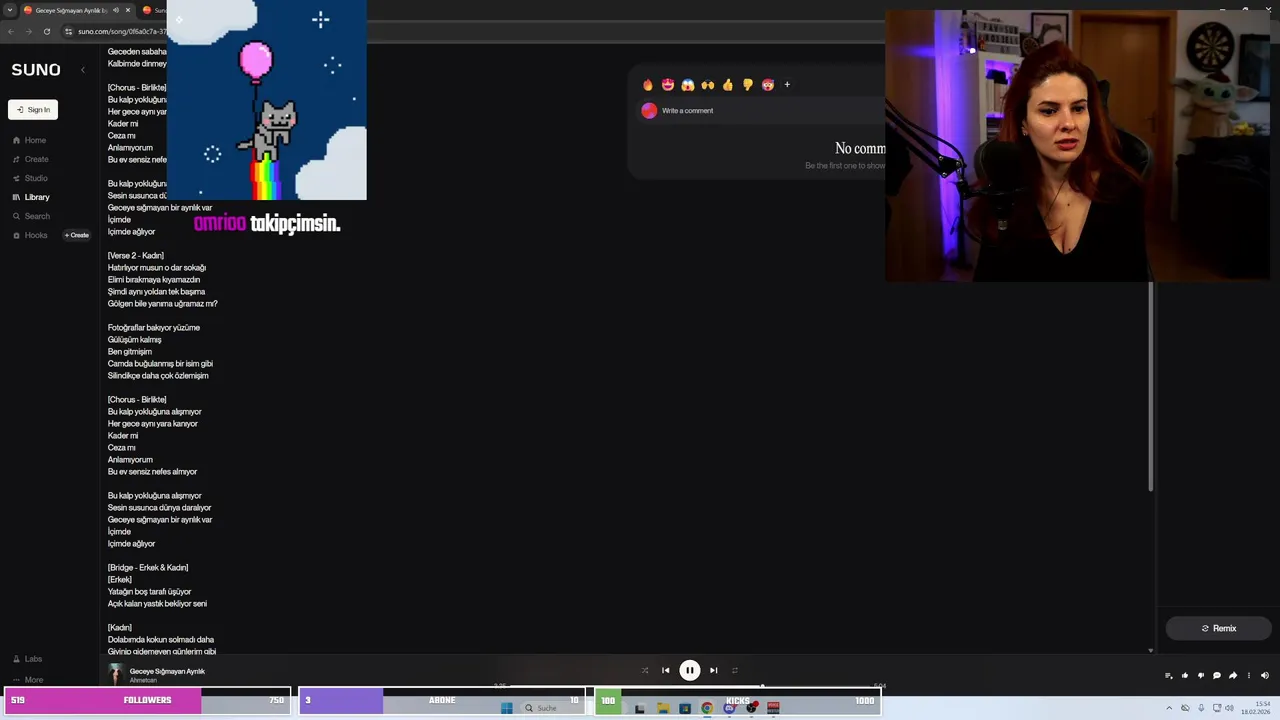Mute the tab via speaker icon
The height and width of the screenshot is (720, 1280).
116,10
